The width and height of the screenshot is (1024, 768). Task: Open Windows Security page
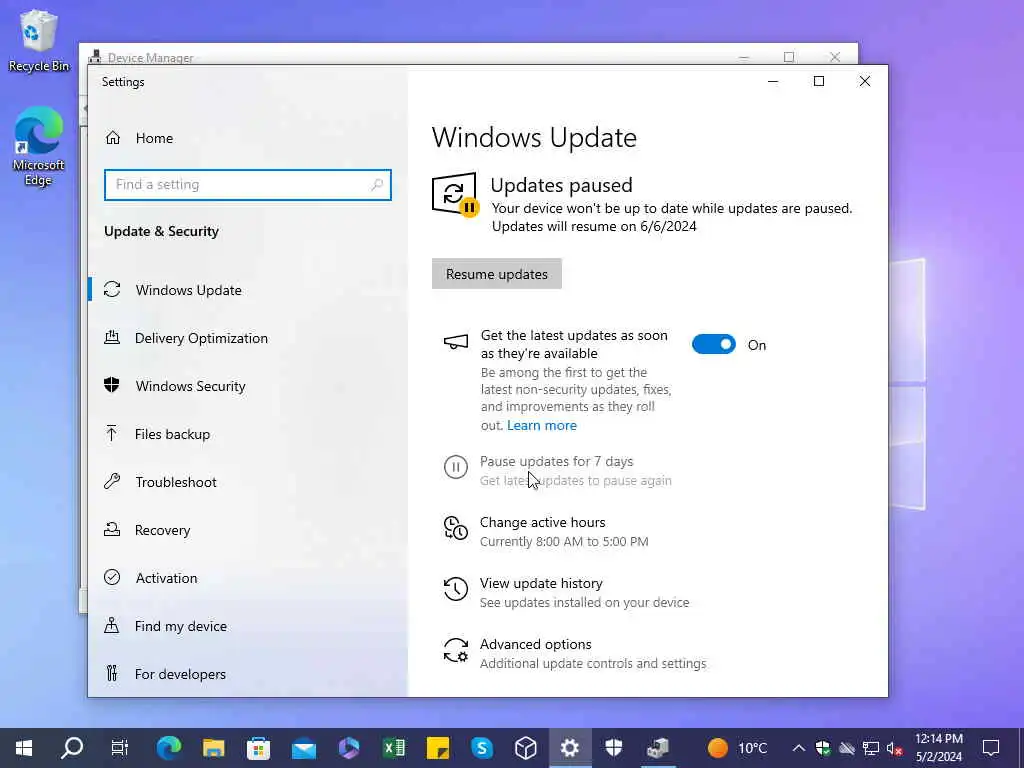[248, 386]
